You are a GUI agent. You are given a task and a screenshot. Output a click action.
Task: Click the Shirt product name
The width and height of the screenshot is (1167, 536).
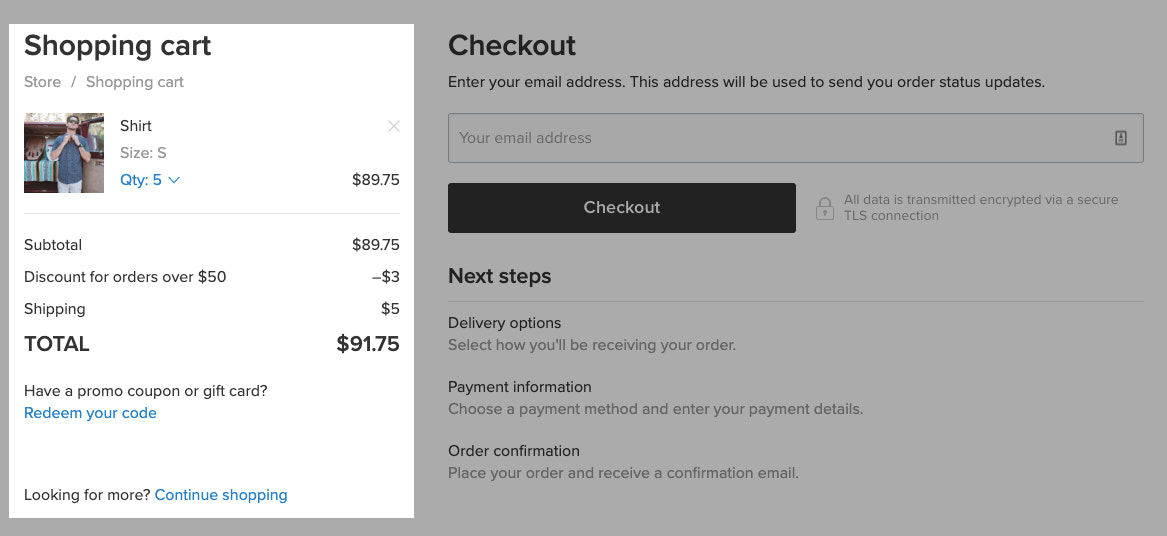(x=136, y=126)
